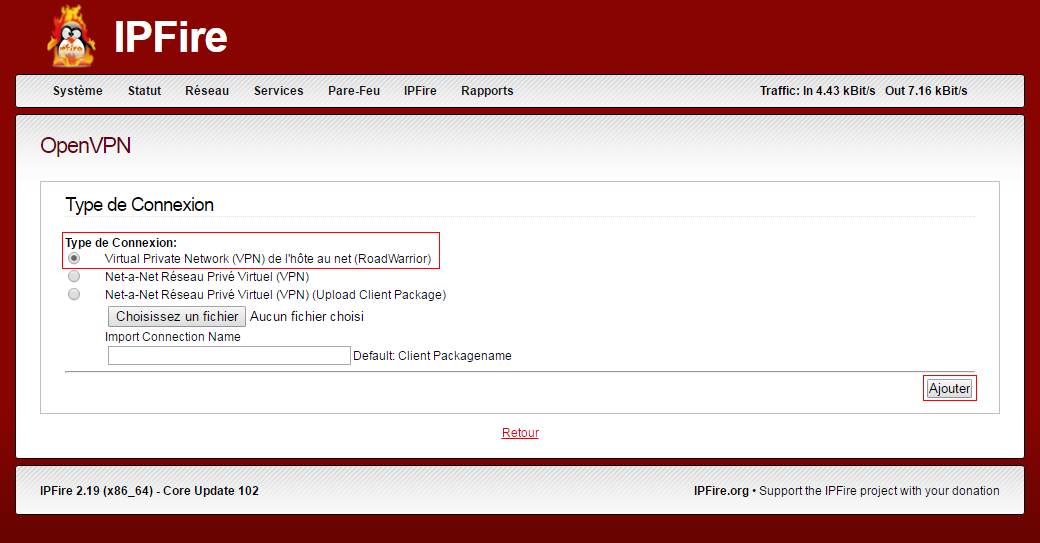The height and width of the screenshot is (543, 1040).
Task: Open the Statut menu
Action: [144, 91]
